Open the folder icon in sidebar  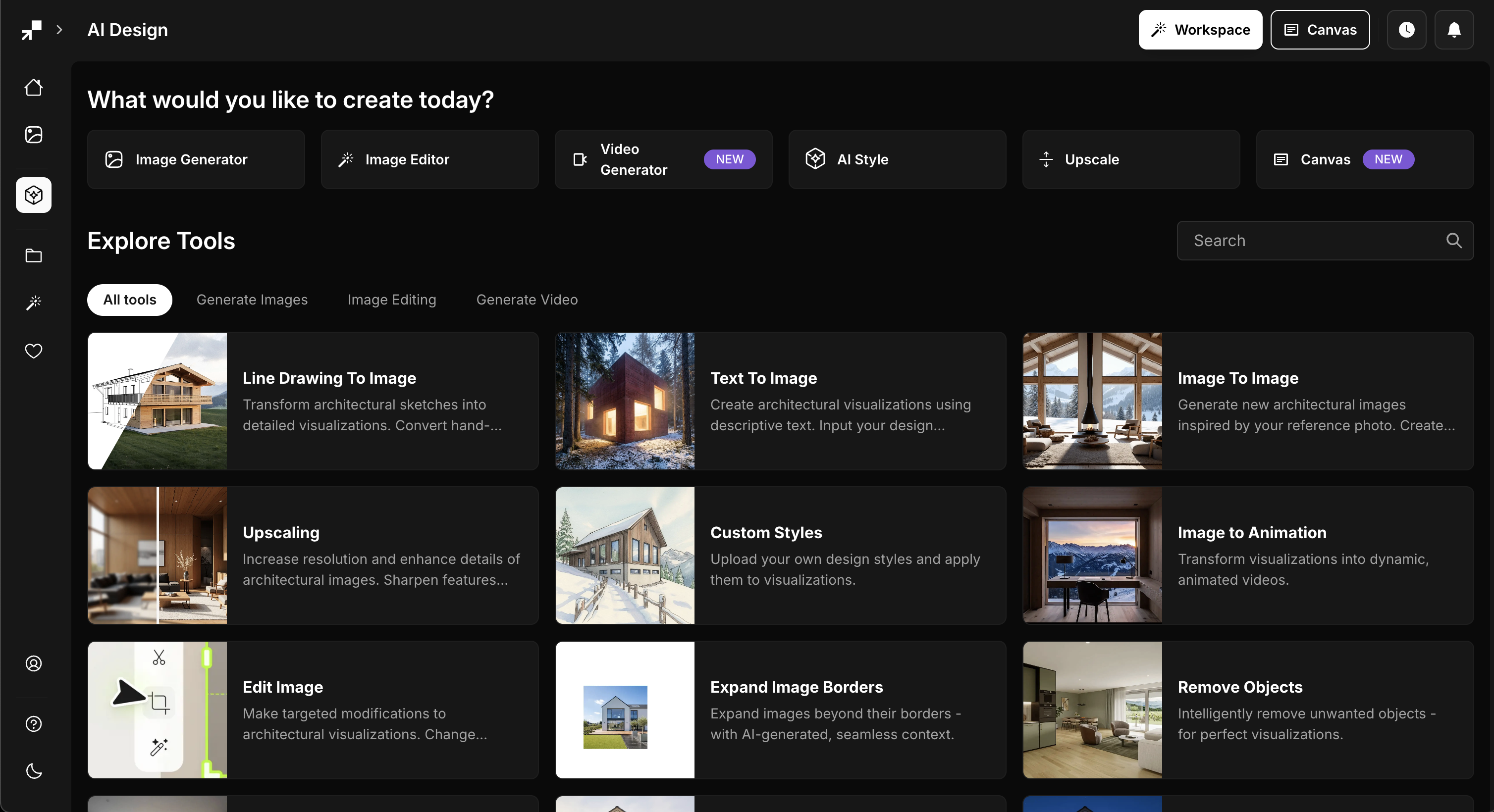click(34, 255)
